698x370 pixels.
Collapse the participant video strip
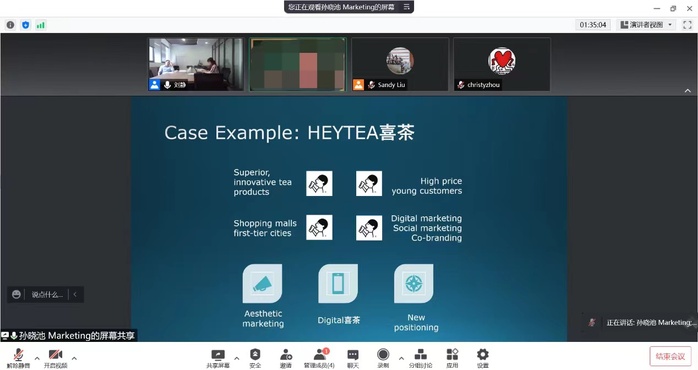pyautogui.click(x=688, y=90)
